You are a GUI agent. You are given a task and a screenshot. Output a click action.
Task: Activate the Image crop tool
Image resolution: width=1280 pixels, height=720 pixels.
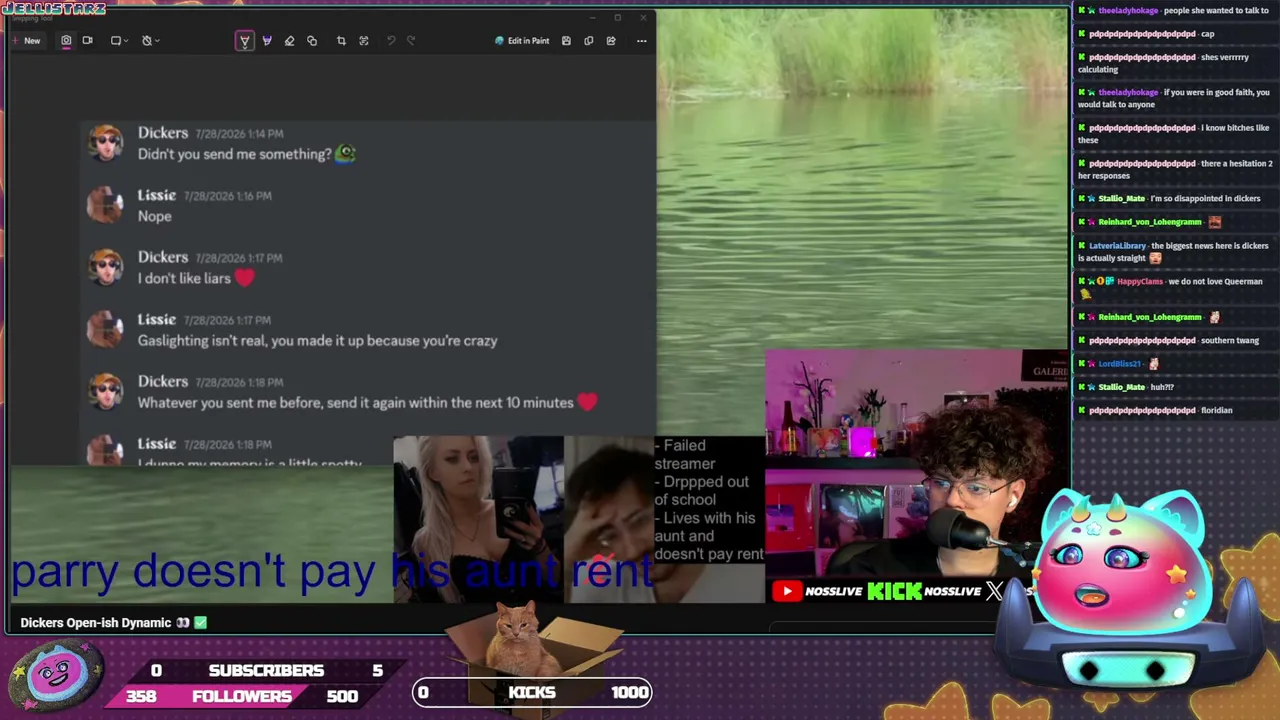[341, 41]
